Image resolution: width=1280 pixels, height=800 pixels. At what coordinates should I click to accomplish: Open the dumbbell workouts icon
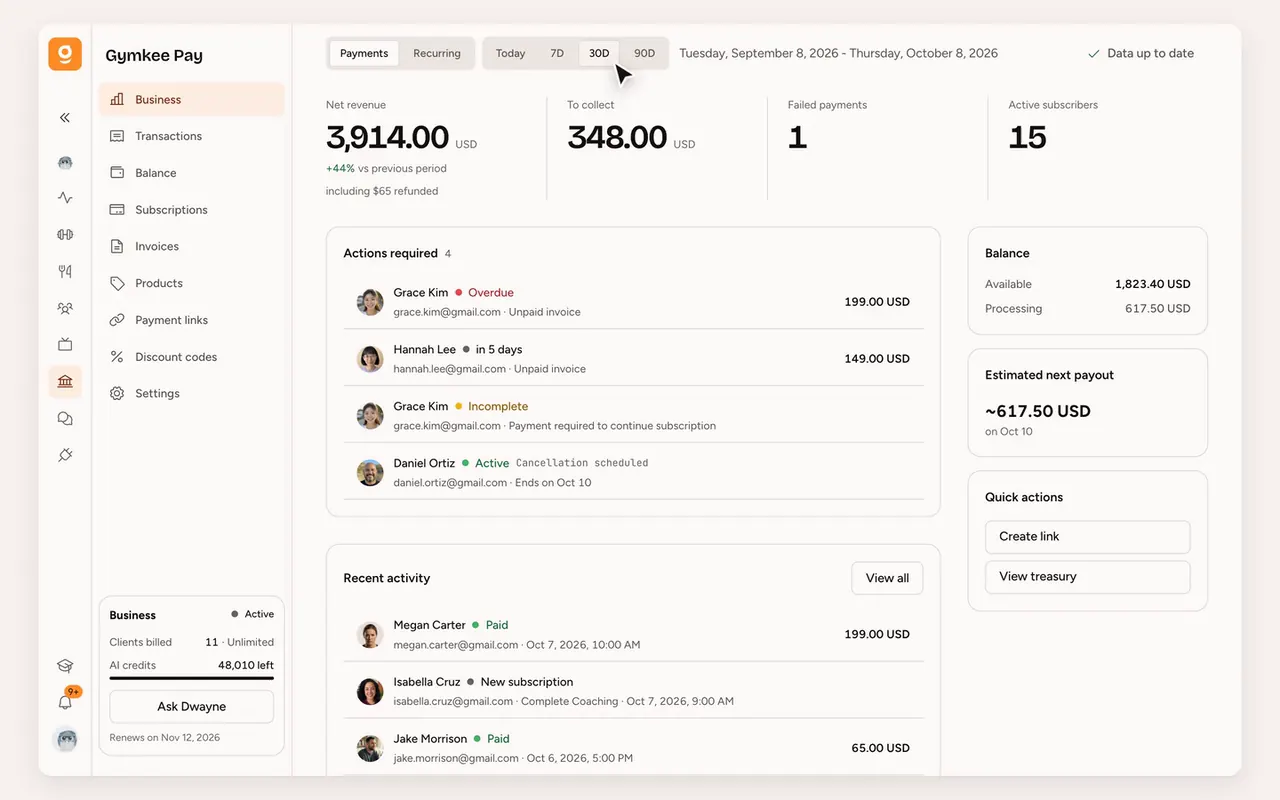coord(65,235)
